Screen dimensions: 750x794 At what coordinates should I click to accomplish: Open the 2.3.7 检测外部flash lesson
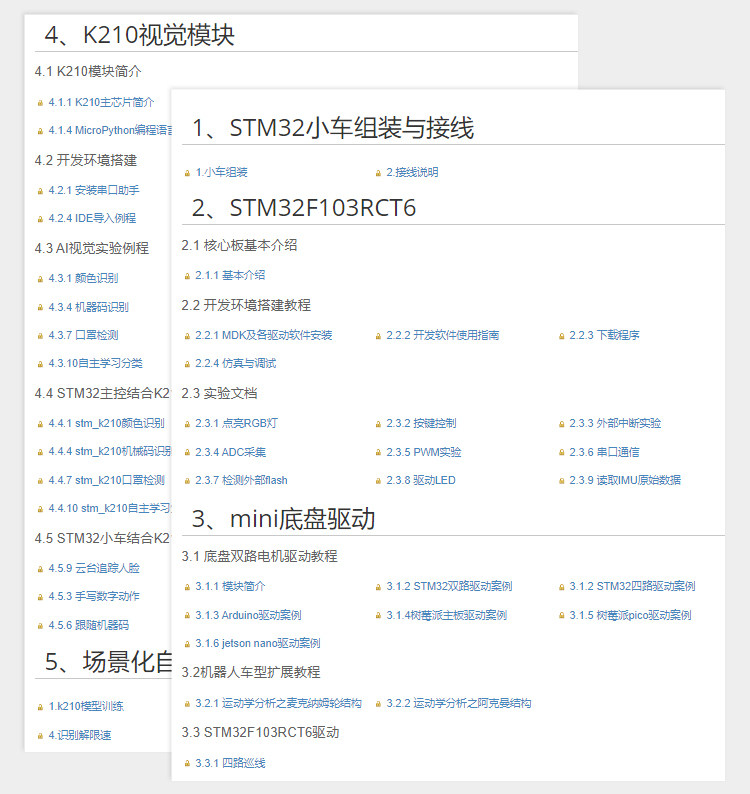click(241, 480)
